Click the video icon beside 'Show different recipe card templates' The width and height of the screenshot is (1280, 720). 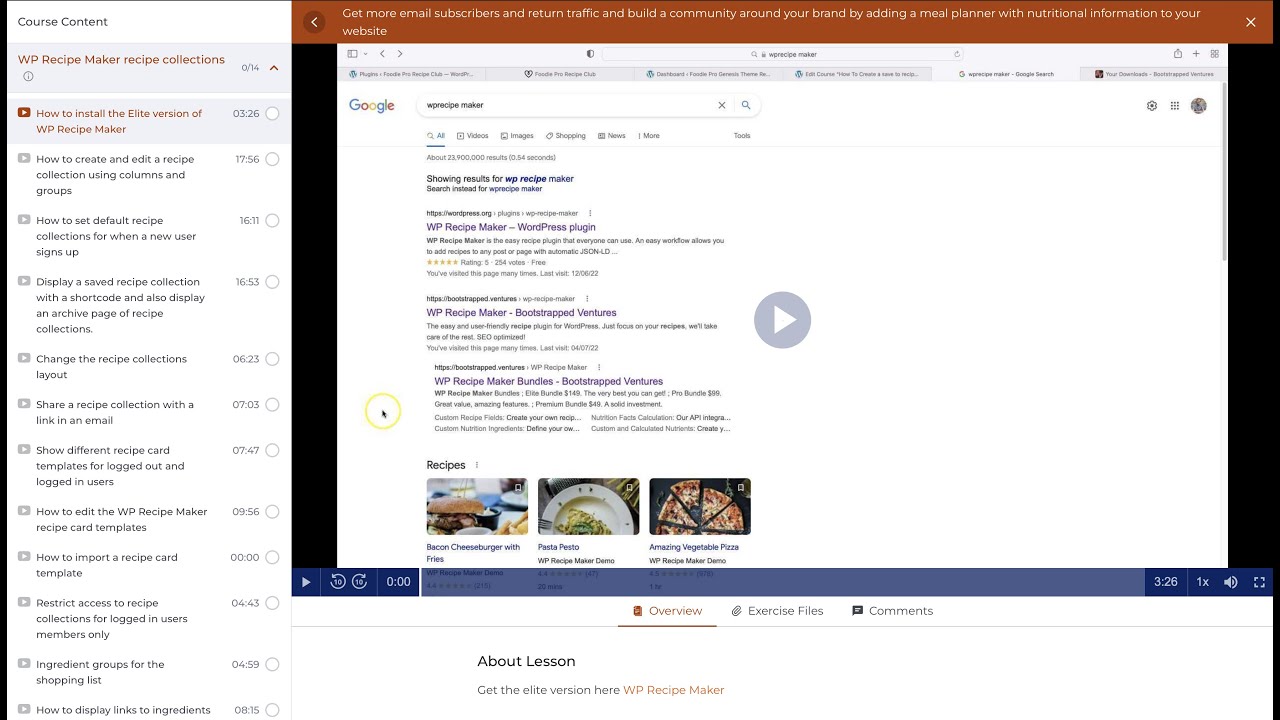24,450
